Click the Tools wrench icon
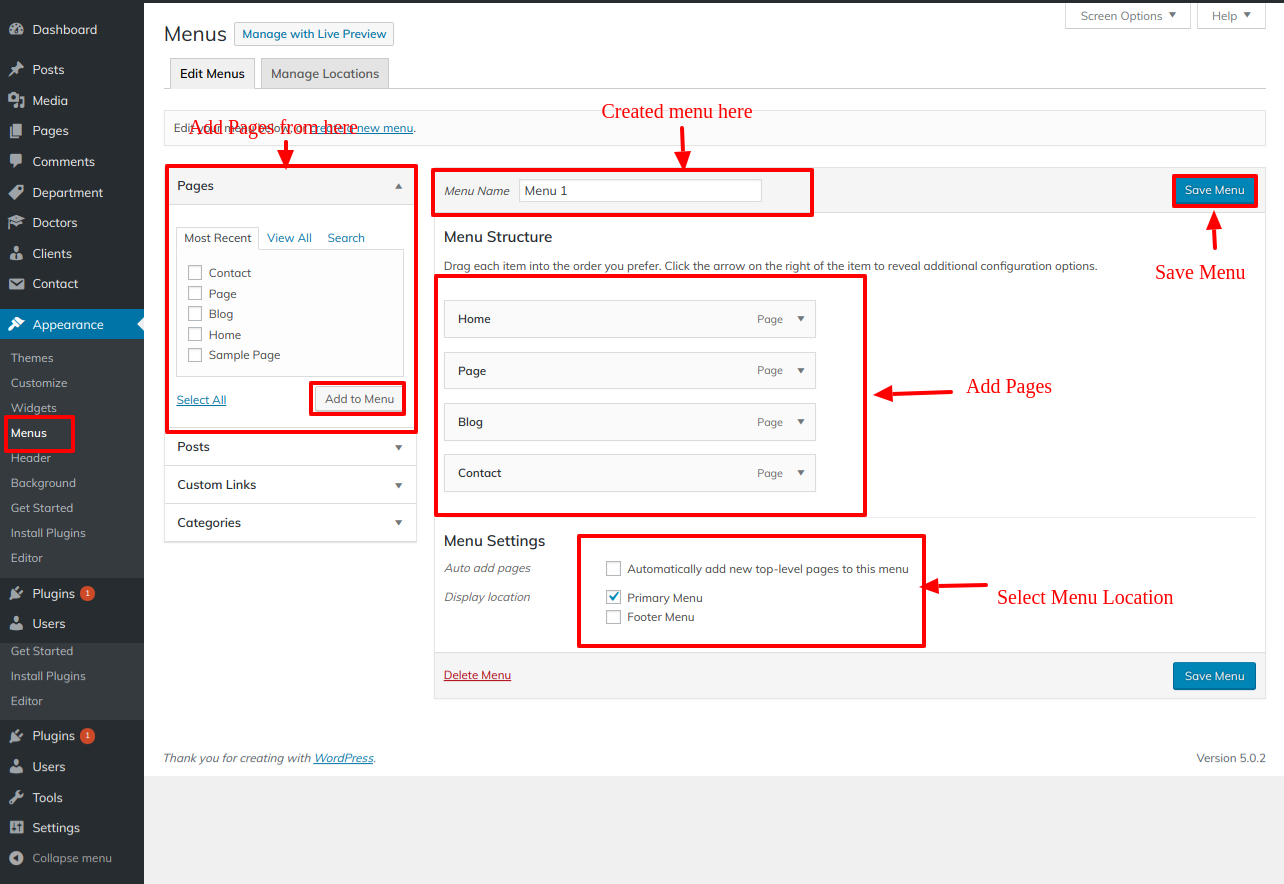The height and width of the screenshot is (884, 1284). coord(16,798)
